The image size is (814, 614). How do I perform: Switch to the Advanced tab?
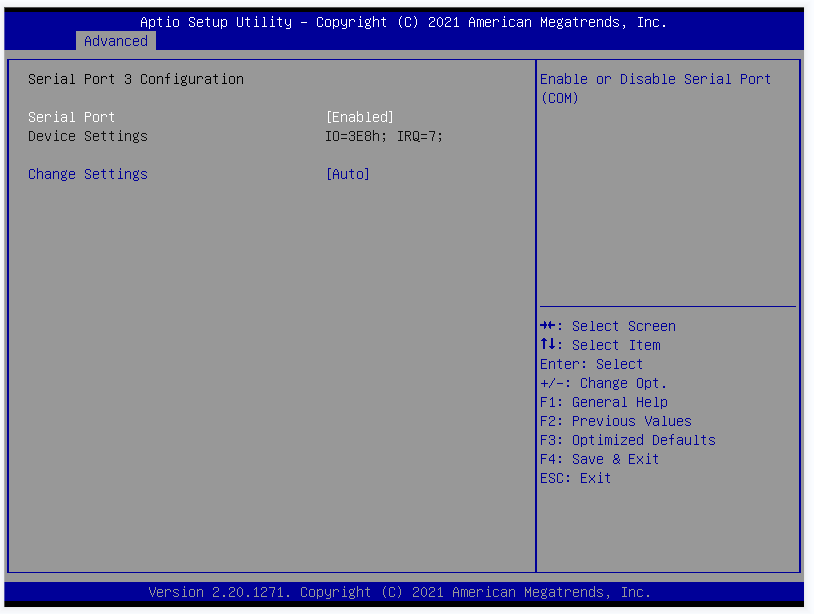click(116, 41)
